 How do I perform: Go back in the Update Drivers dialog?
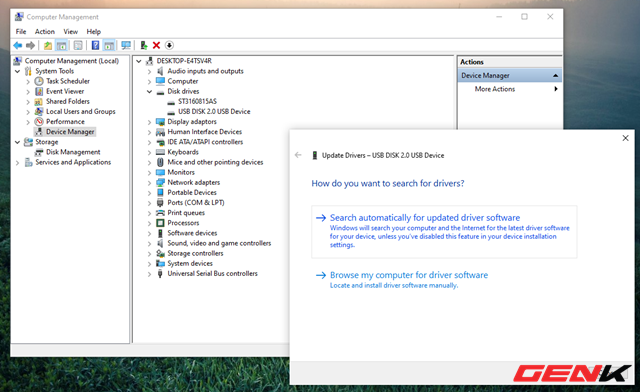(298, 155)
